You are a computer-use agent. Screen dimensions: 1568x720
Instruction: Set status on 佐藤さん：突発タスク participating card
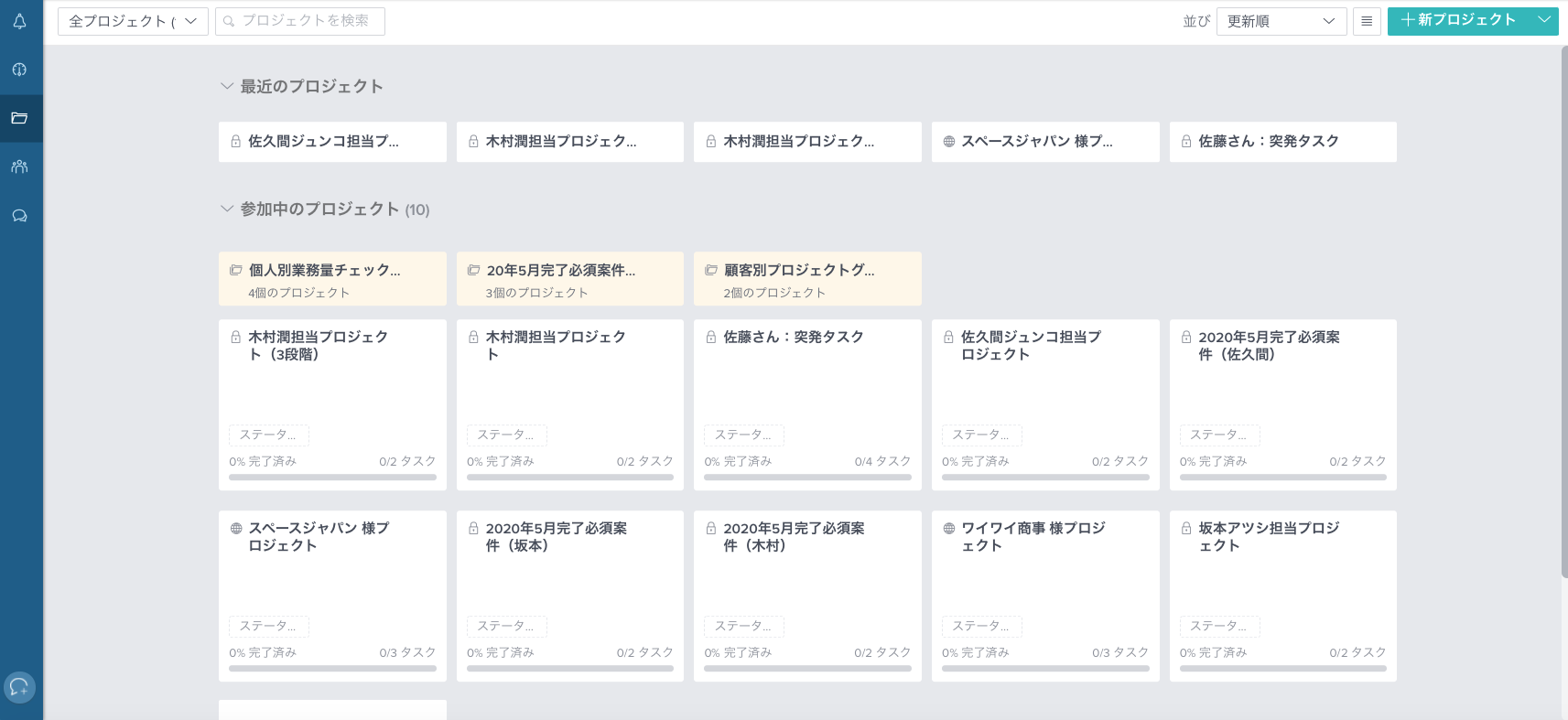(744, 435)
